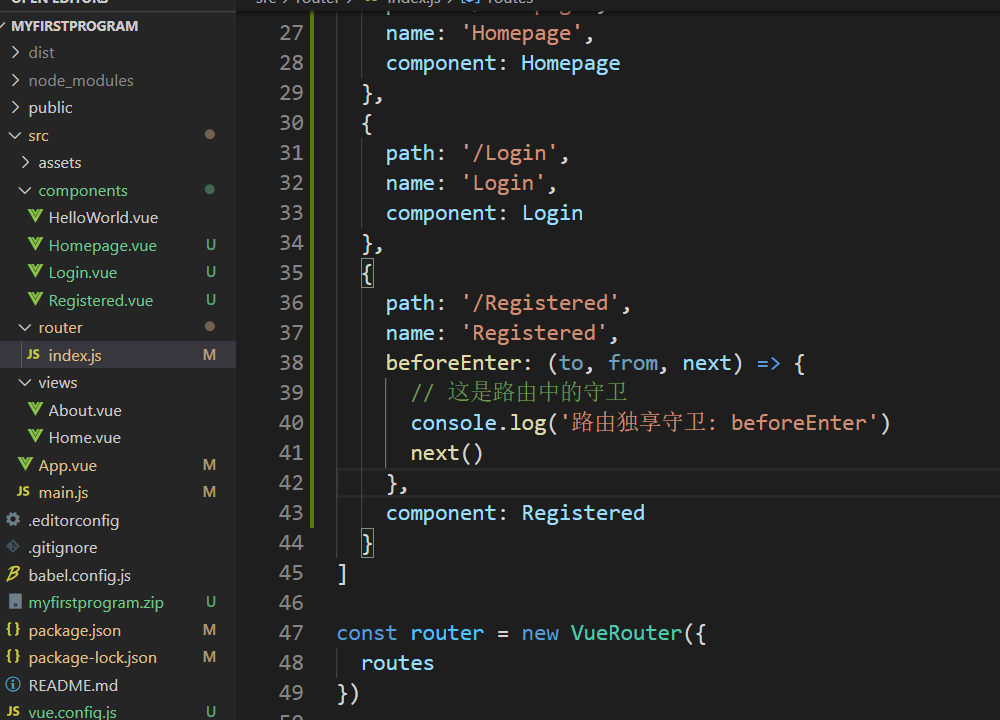
Task: Click the Vue icon next to Login.vue
Action: 36,271
